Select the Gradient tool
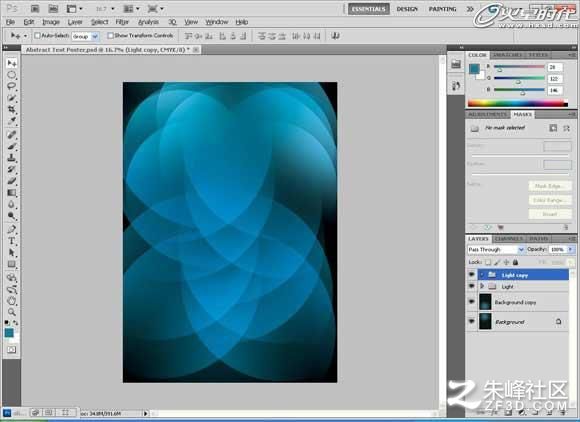The image size is (580, 422). [x=11, y=193]
